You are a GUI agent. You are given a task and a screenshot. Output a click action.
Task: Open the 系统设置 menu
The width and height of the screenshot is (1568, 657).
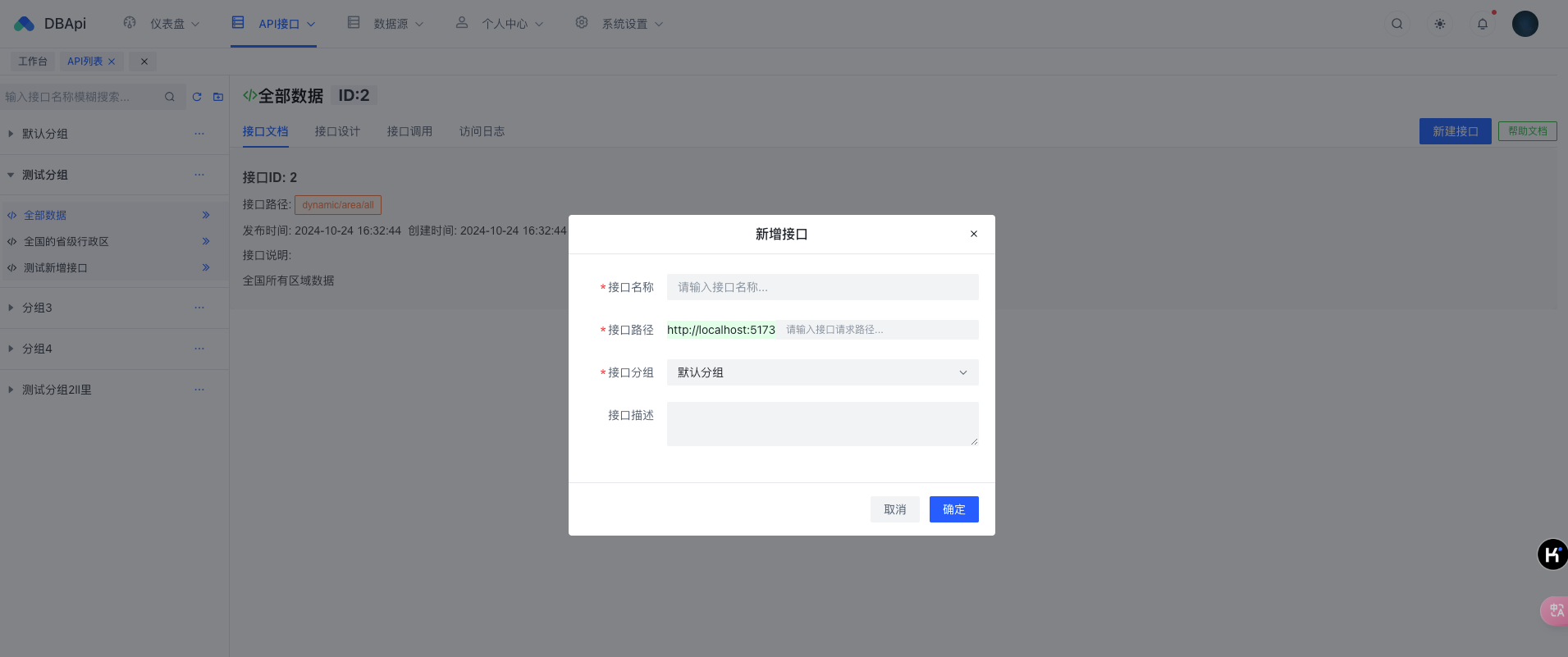point(619,24)
